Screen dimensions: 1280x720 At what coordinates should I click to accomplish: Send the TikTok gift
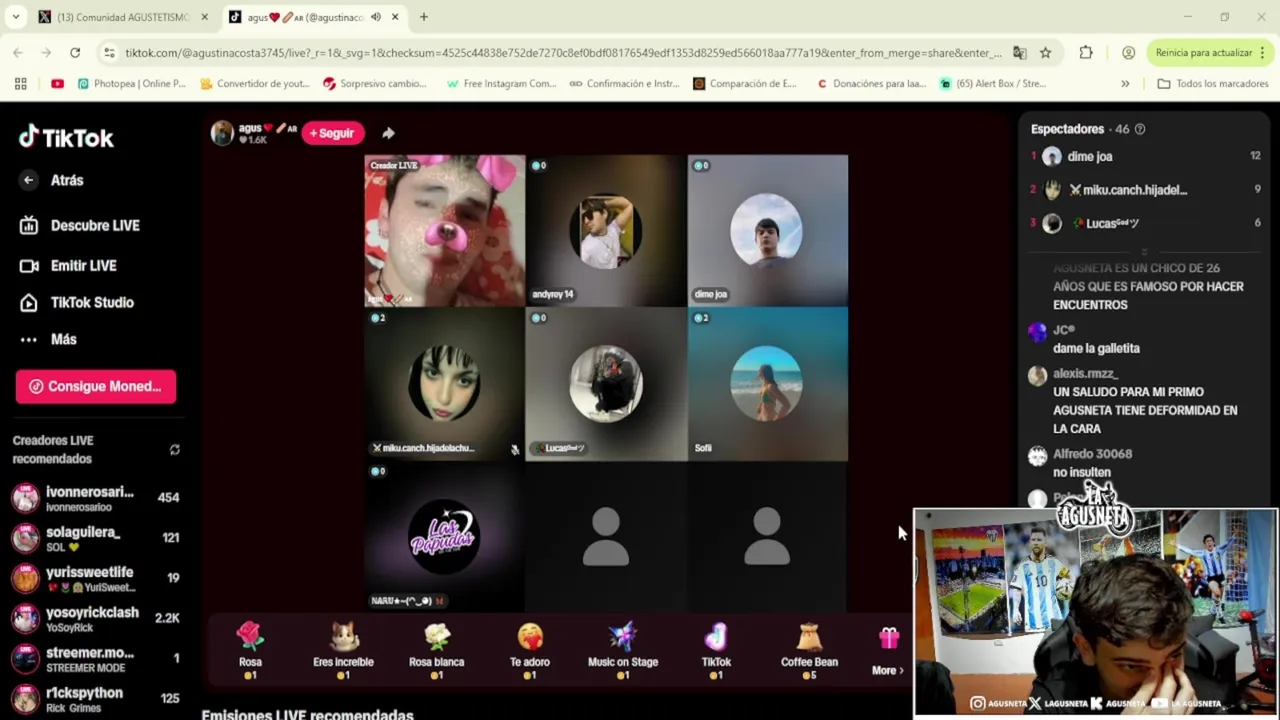tap(716, 651)
